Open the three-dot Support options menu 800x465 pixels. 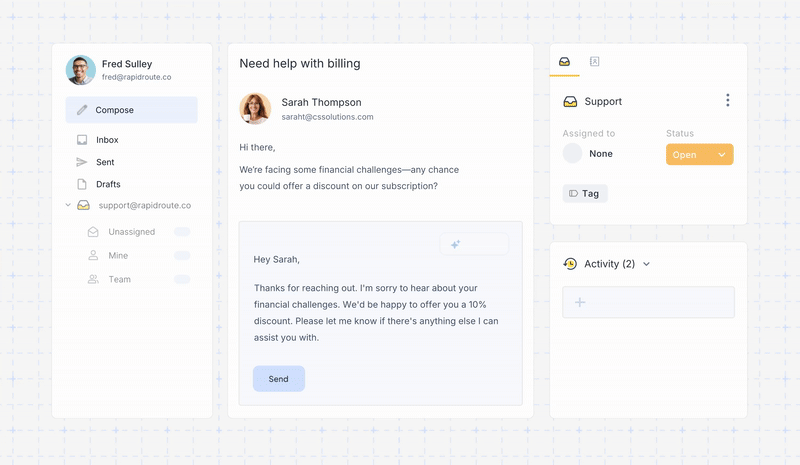click(727, 100)
